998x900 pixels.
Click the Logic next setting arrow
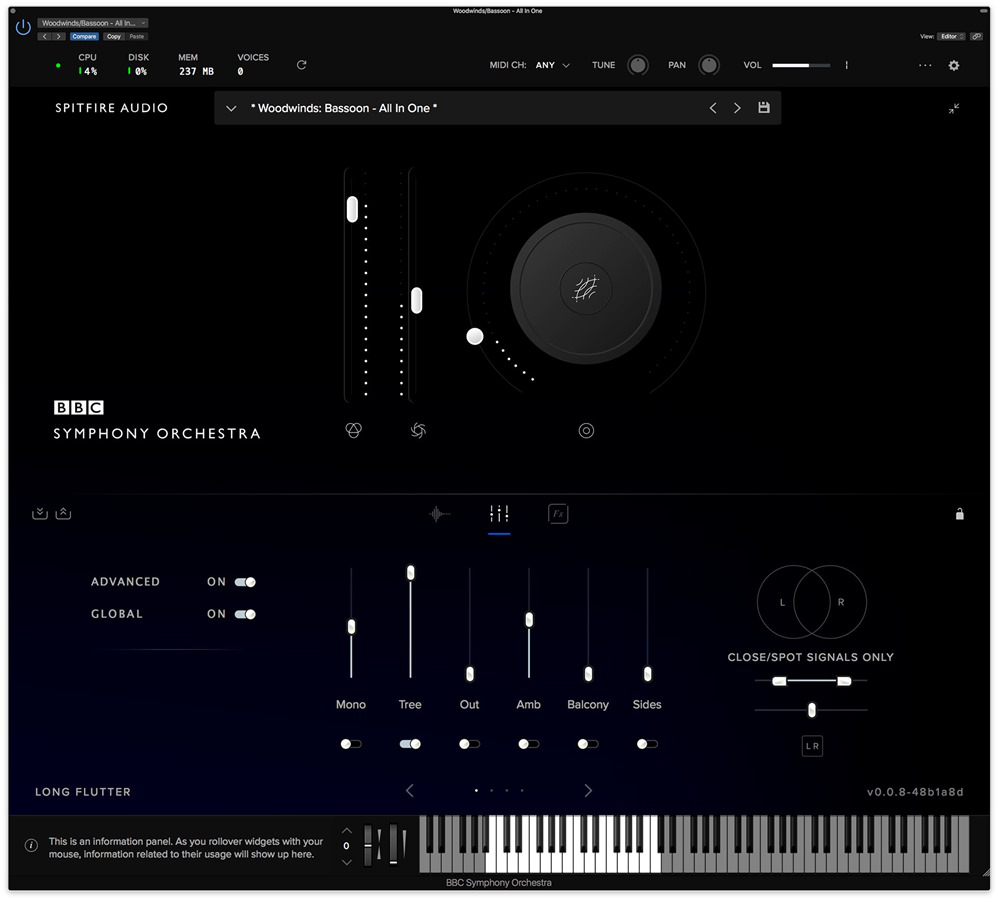click(x=59, y=36)
